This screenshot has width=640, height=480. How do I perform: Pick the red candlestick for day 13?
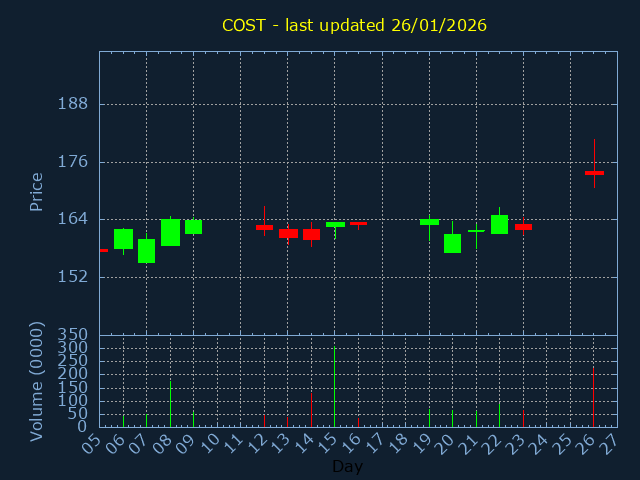(x=288, y=233)
